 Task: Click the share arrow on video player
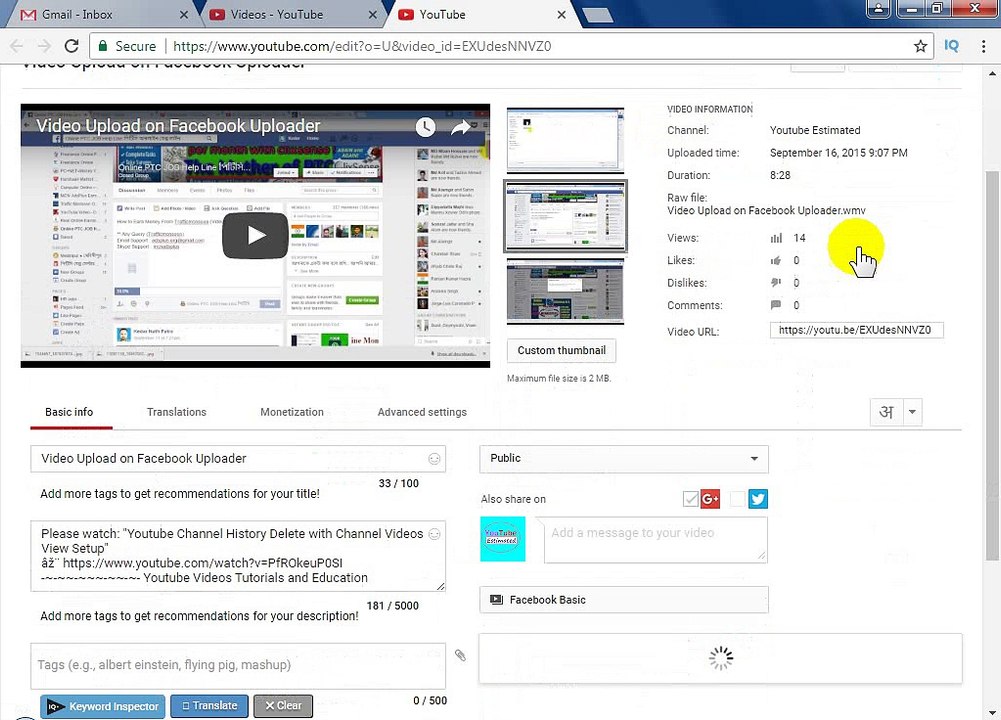[x=460, y=128]
